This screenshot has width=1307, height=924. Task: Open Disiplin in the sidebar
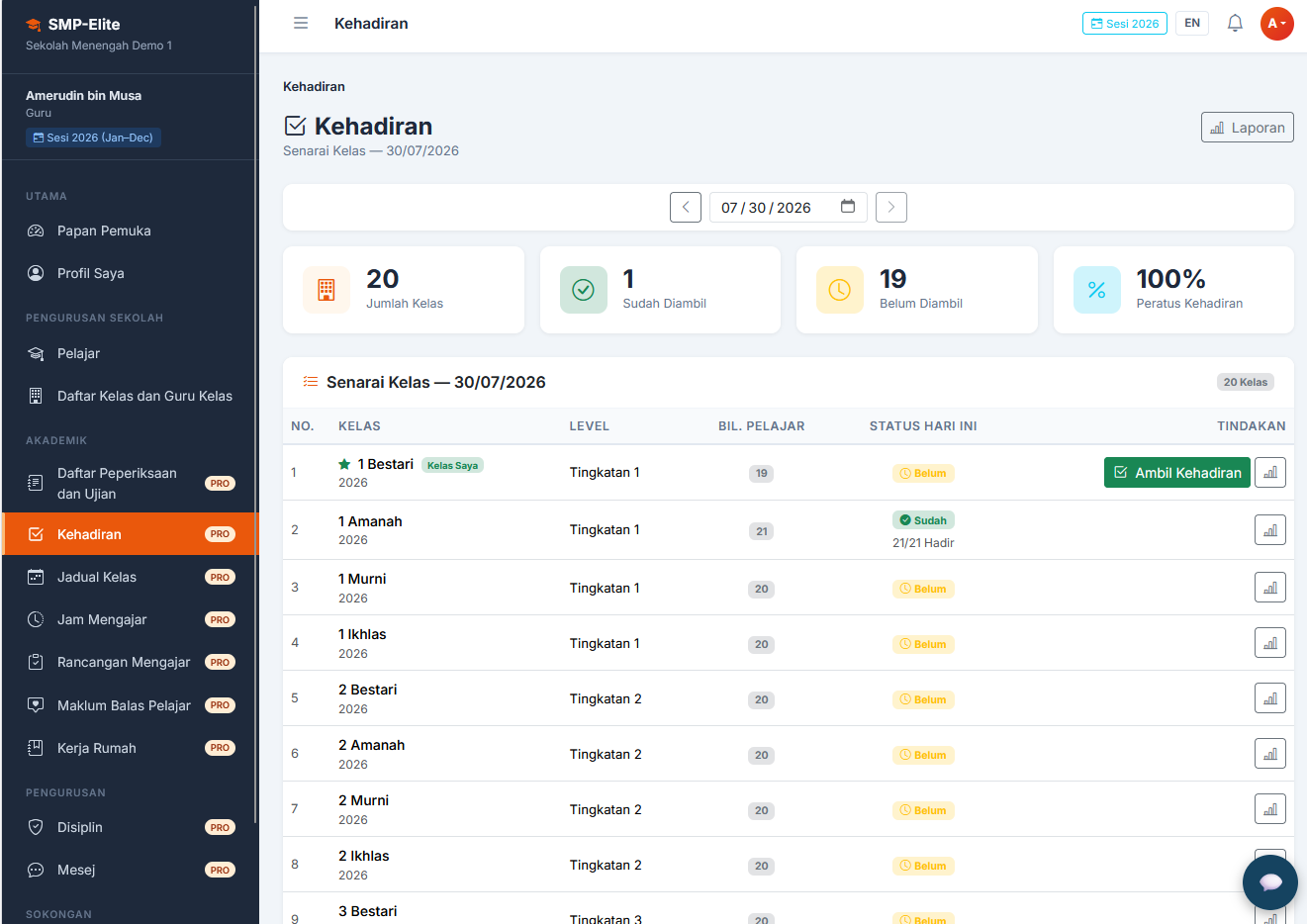point(129,827)
